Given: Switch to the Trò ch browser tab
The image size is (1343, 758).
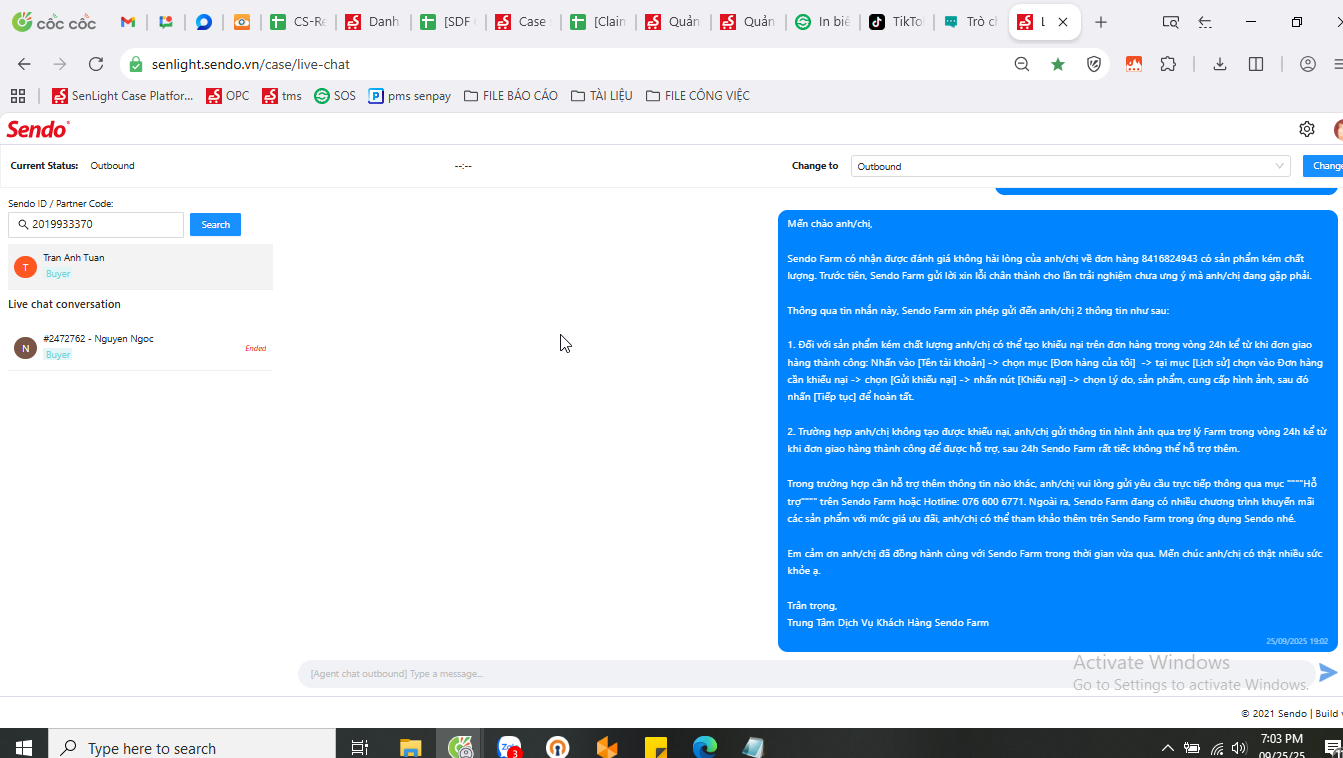Looking at the screenshot, I should tap(972, 22).
